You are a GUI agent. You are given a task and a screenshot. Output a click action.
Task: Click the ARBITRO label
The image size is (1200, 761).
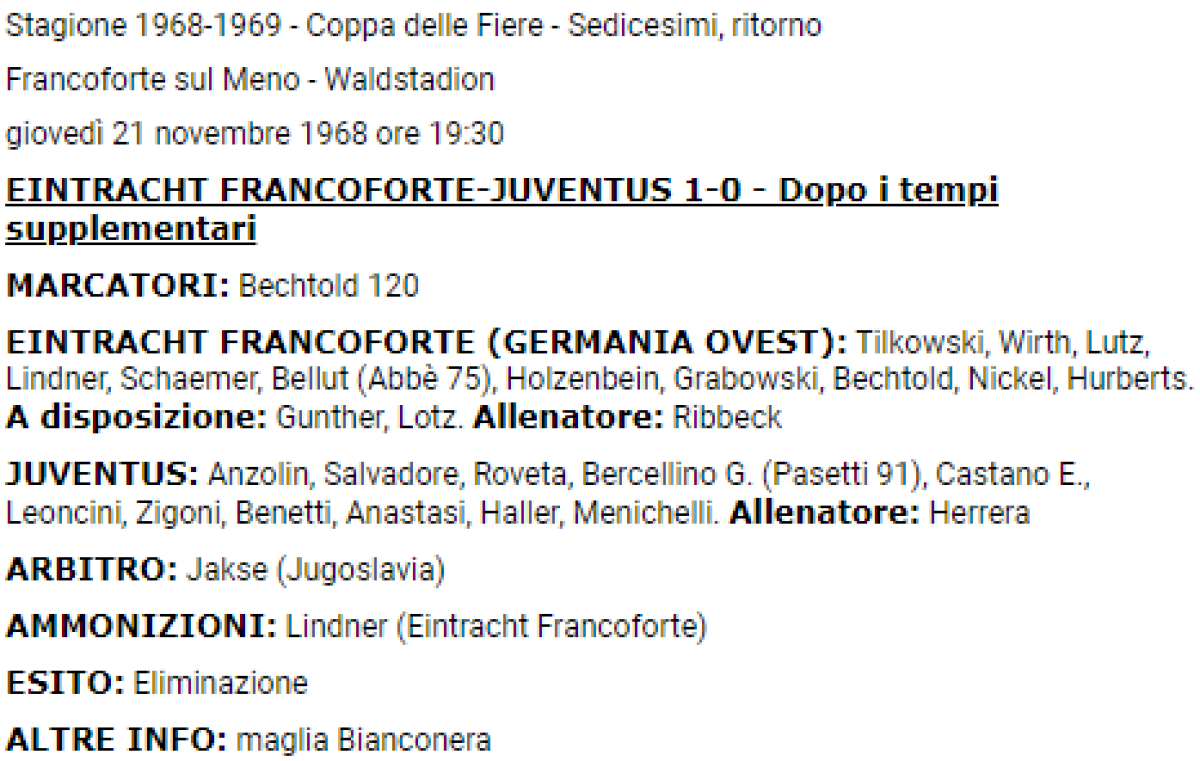pos(92,570)
